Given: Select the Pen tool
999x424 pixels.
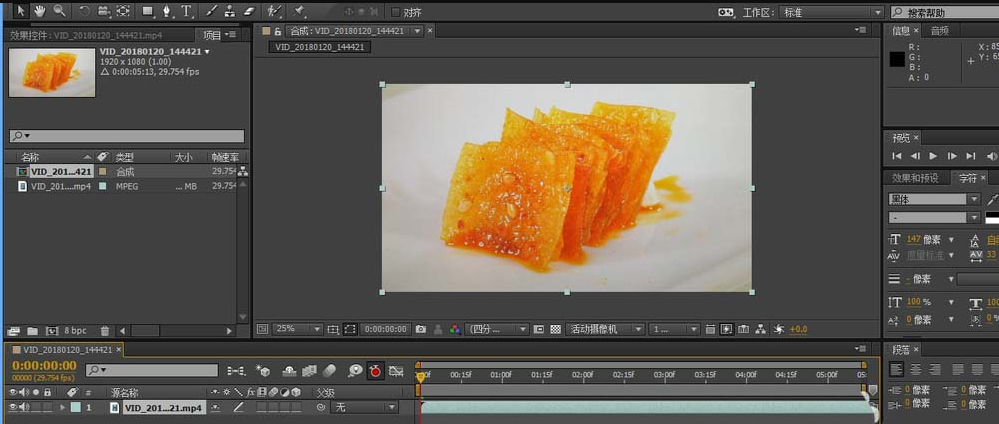Looking at the screenshot, I should pyautogui.click(x=166, y=11).
